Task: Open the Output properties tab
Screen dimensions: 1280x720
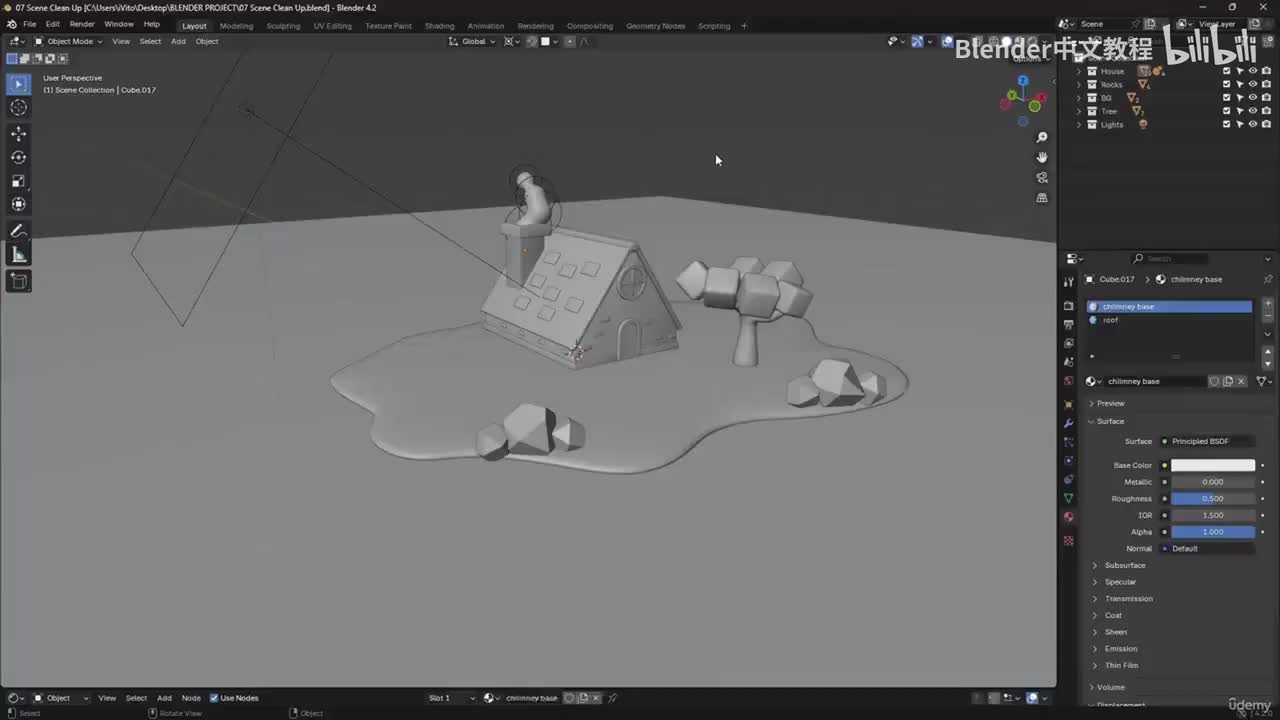Action: tap(1069, 325)
